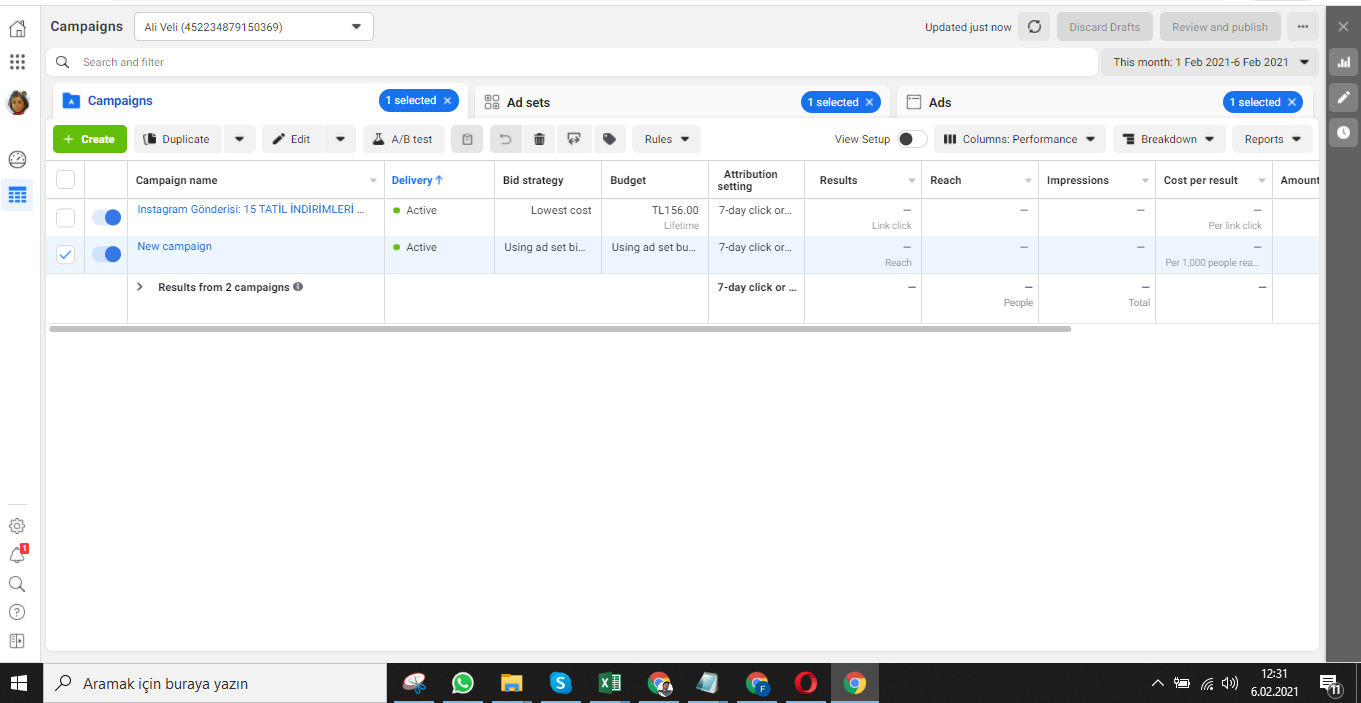Click Review and publish button
Screen dimensions: 1361x703
1220,27
